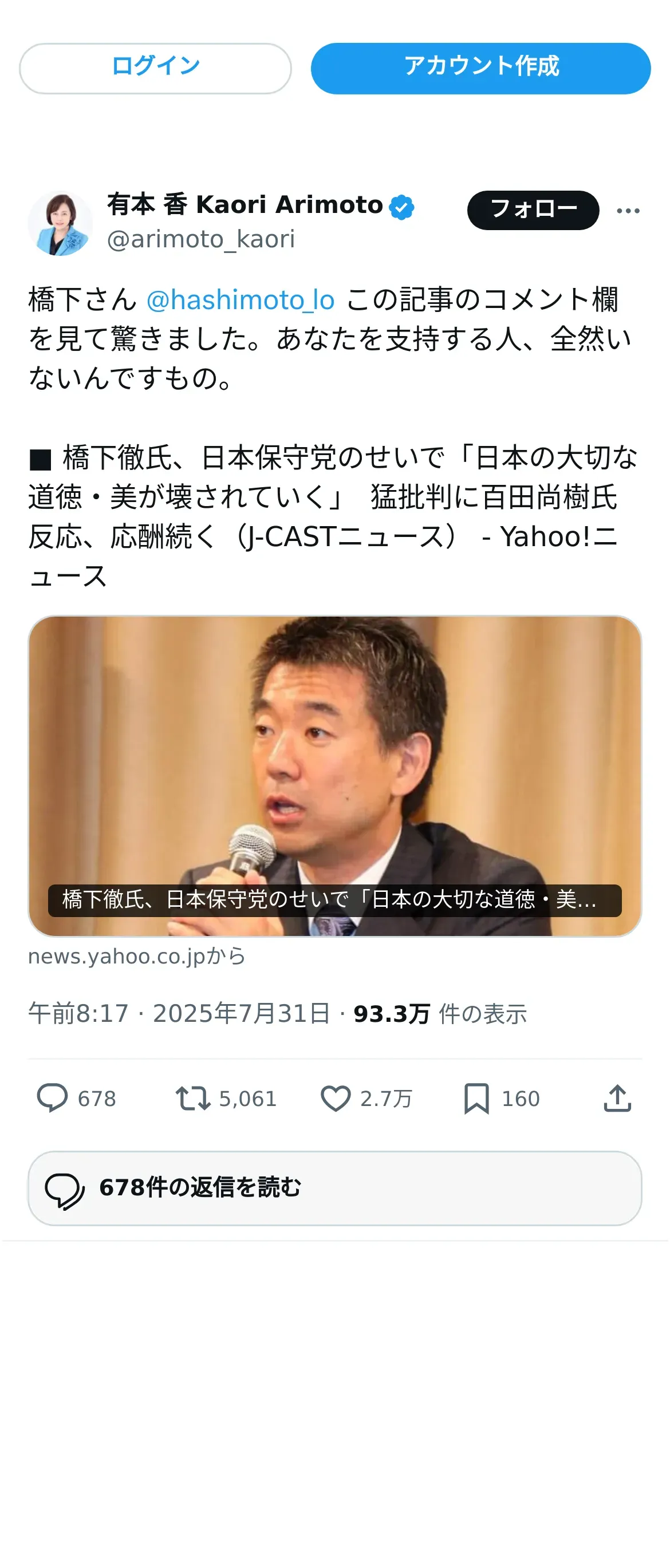The image size is (670, 1568).
Task: Open the three-dot more options menu
Action: coord(628,211)
